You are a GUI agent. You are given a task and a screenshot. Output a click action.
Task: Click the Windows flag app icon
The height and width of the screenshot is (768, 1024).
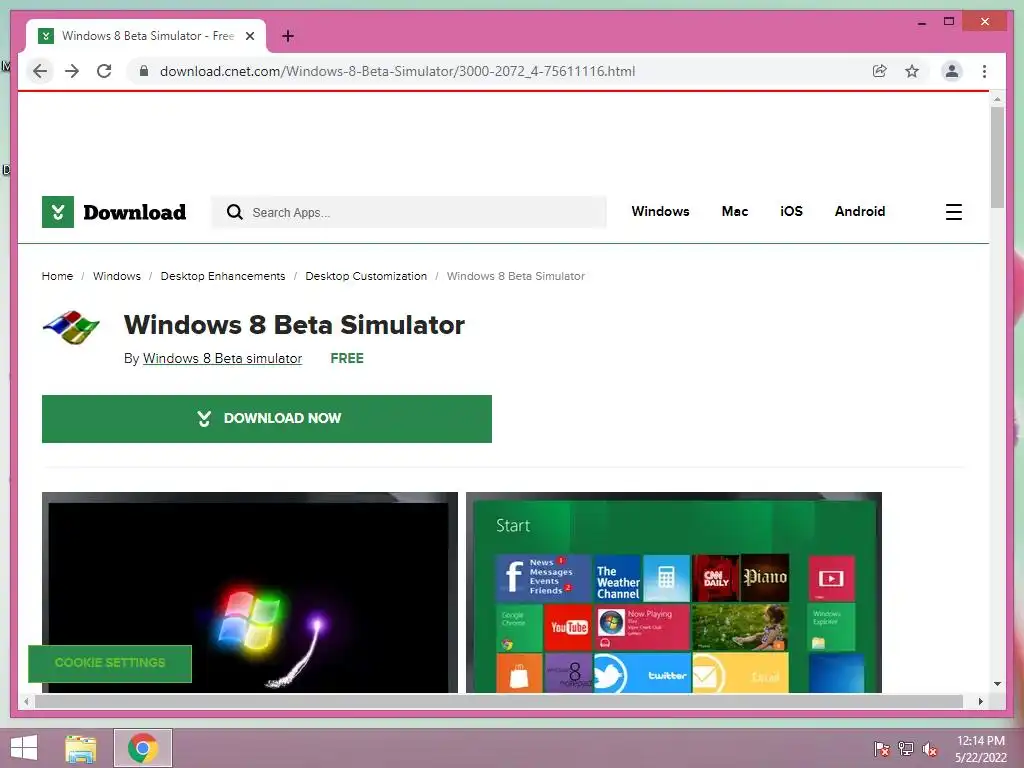[71, 327]
